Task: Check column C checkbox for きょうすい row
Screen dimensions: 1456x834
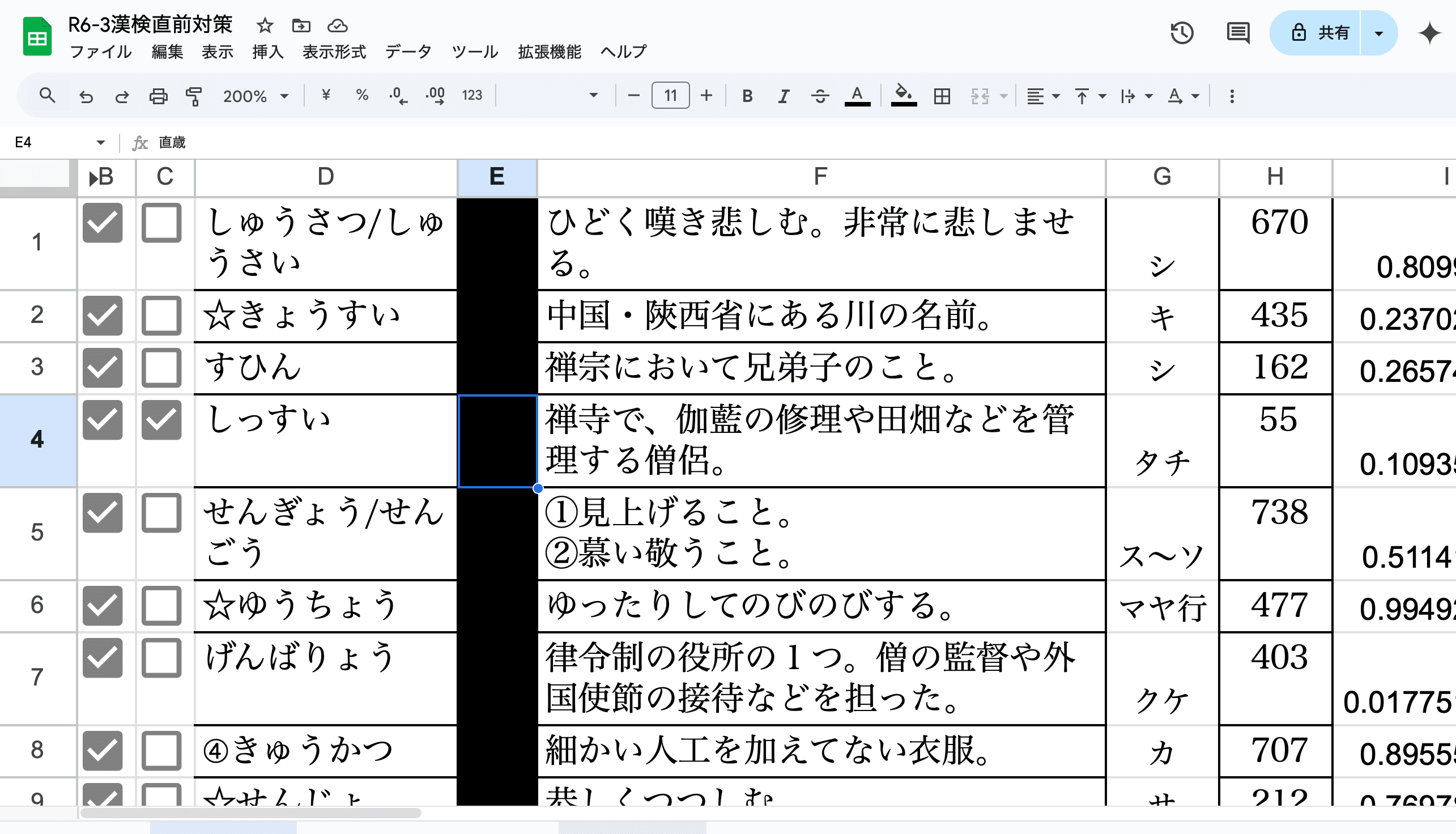Action: click(x=161, y=316)
